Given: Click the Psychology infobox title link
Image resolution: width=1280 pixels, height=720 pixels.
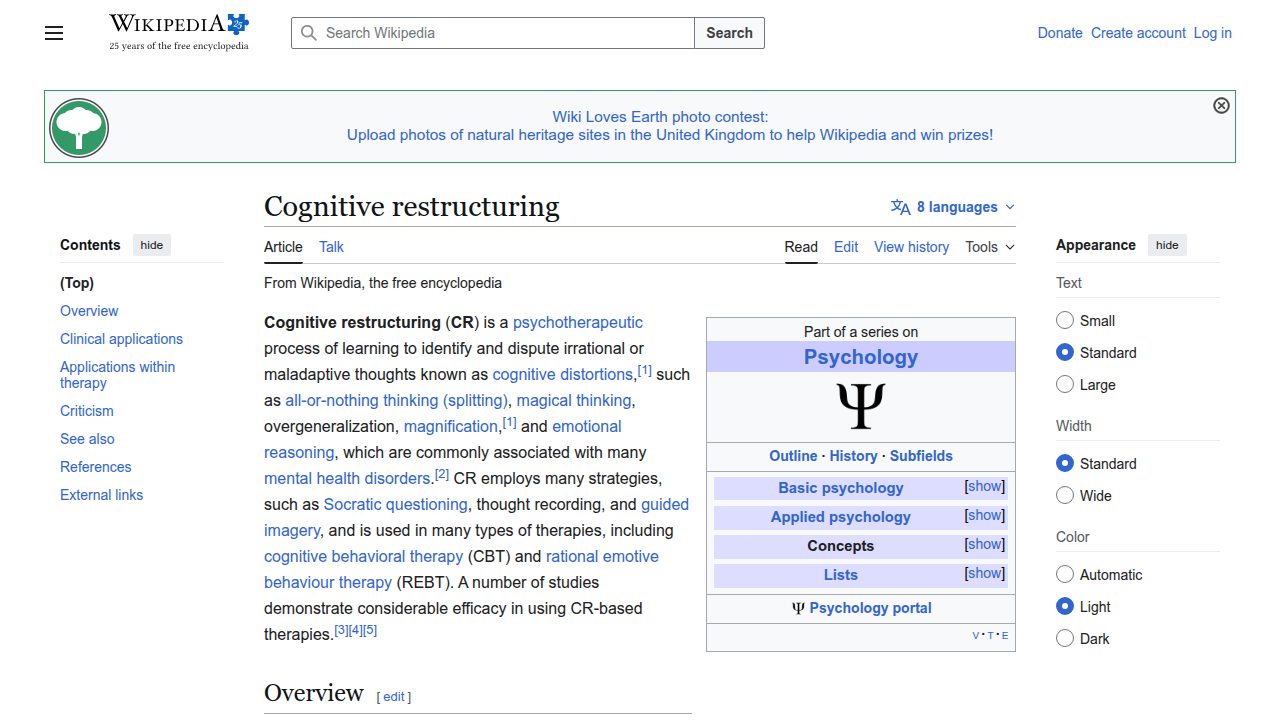Looking at the screenshot, I should pyautogui.click(x=861, y=357).
